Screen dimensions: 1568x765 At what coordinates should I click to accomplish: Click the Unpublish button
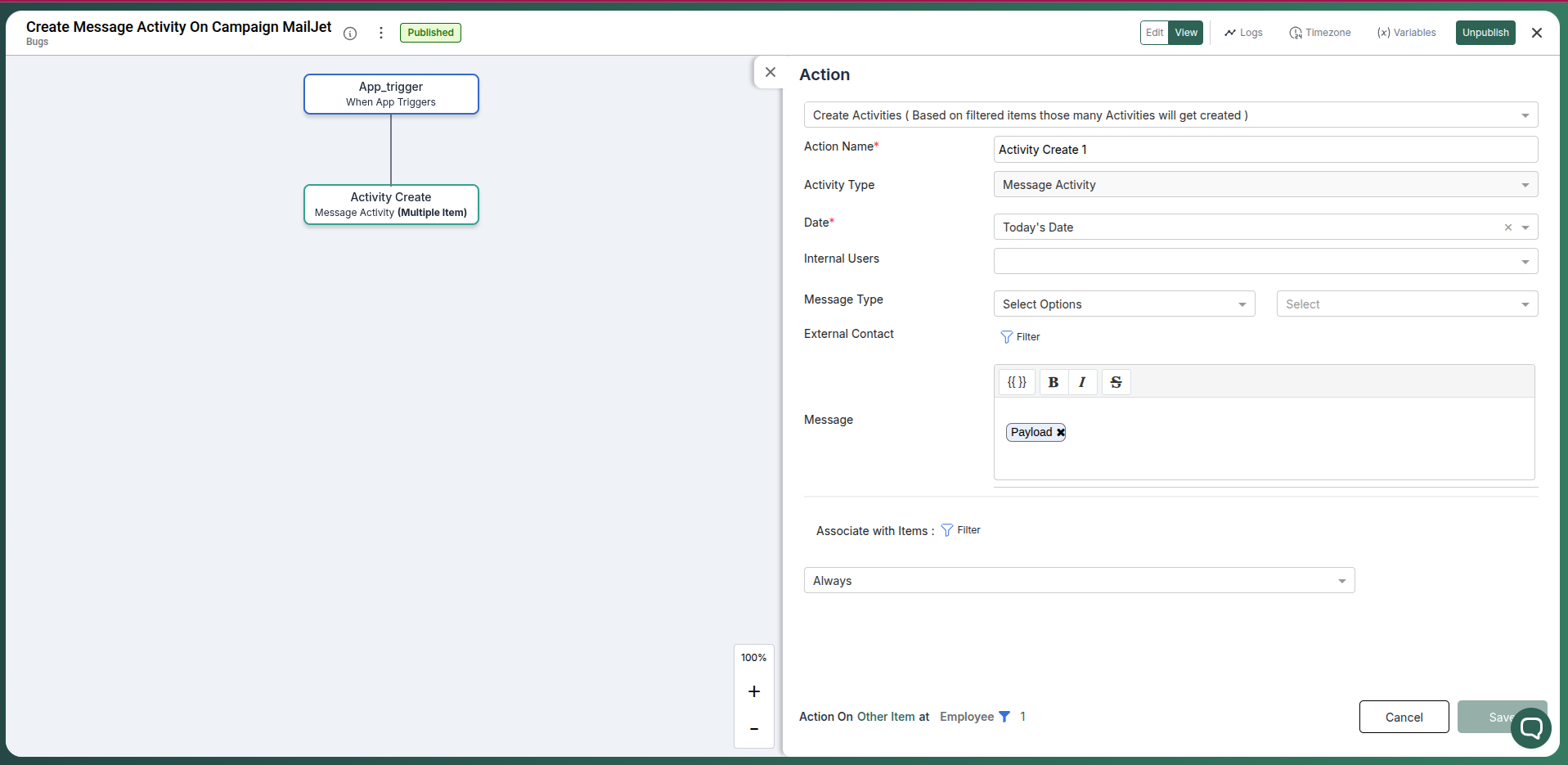pos(1485,33)
